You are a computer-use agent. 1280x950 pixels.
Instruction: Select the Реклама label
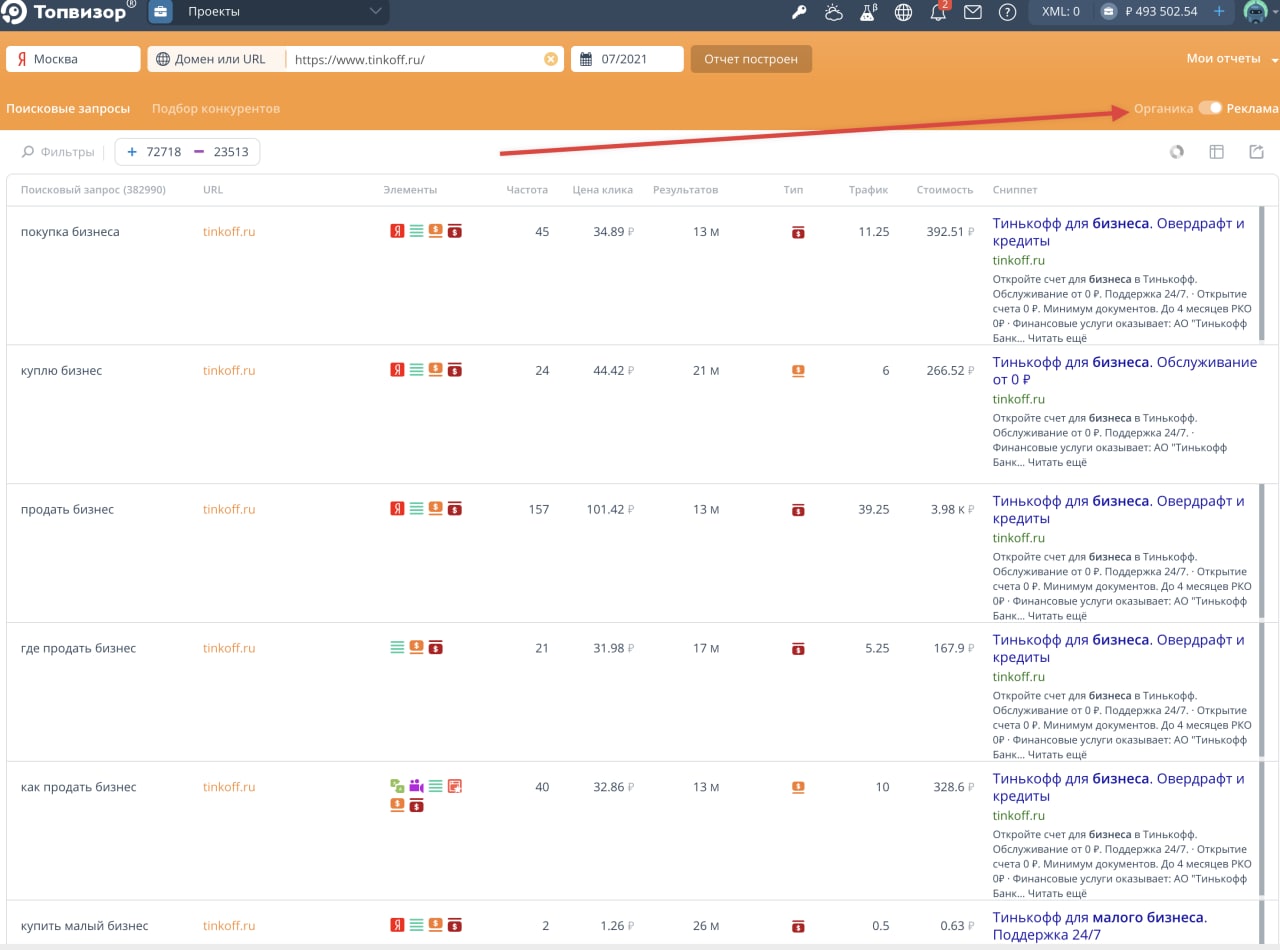click(1252, 108)
